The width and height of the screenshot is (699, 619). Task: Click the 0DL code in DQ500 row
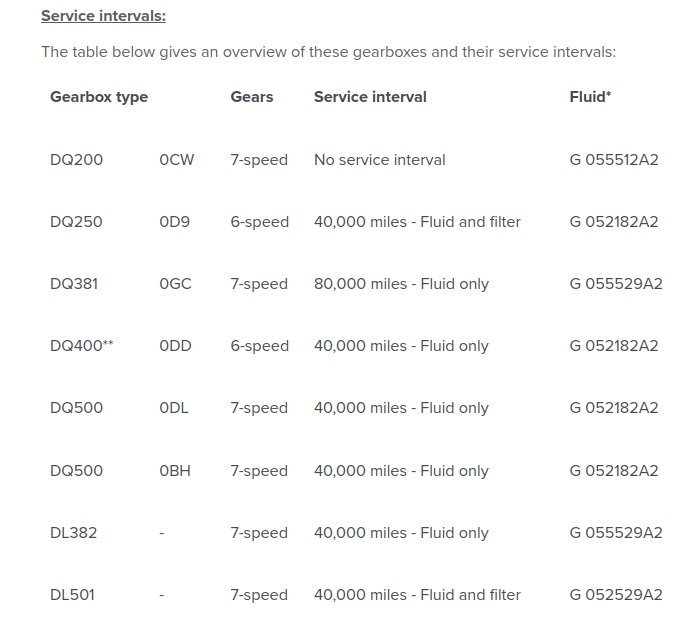click(173, 407)
